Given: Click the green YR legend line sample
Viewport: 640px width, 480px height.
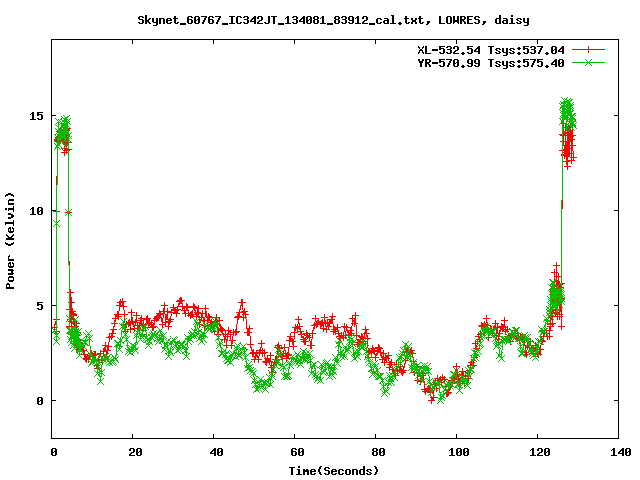Looking at the screenshot, I should 588,63.
